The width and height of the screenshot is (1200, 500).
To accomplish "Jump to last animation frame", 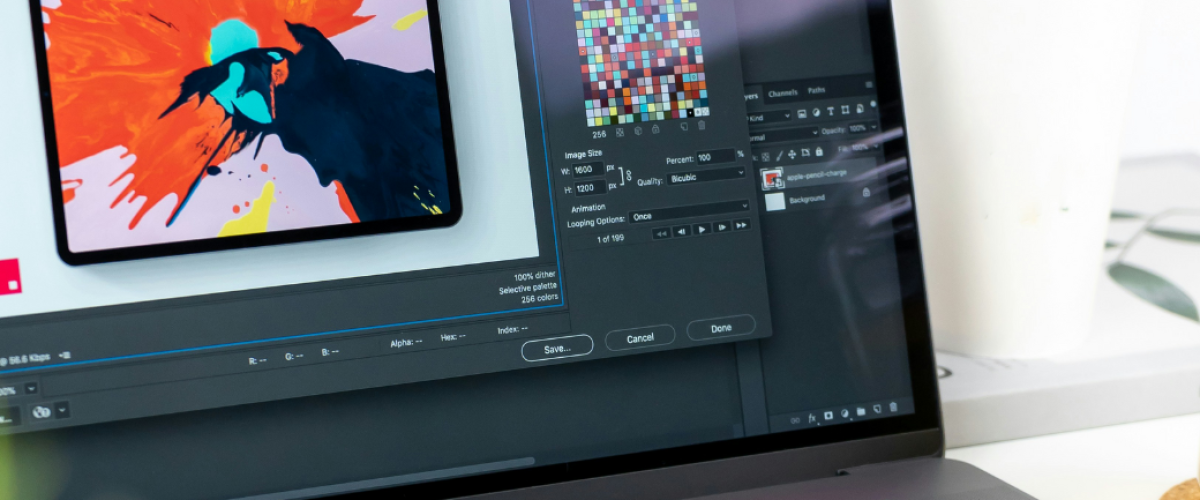I will click(741, 225).
